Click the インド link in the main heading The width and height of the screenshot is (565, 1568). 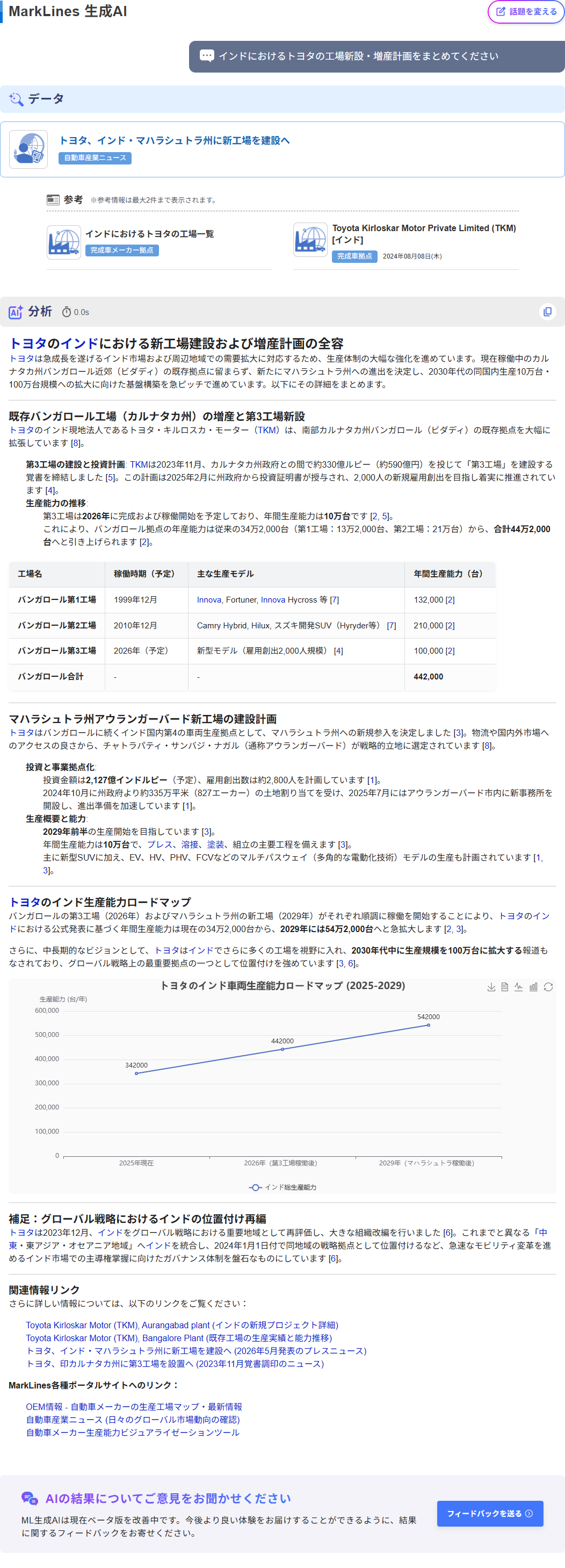click(79, 343)
